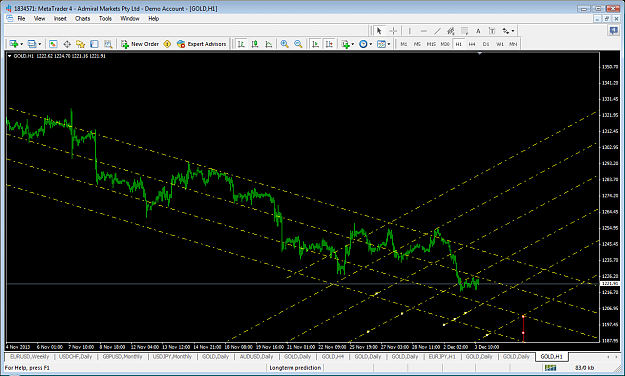Select the W1 timeframe

point(499,44)
